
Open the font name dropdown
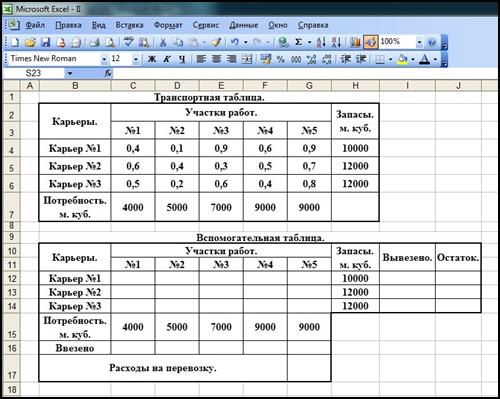[104, 59]
